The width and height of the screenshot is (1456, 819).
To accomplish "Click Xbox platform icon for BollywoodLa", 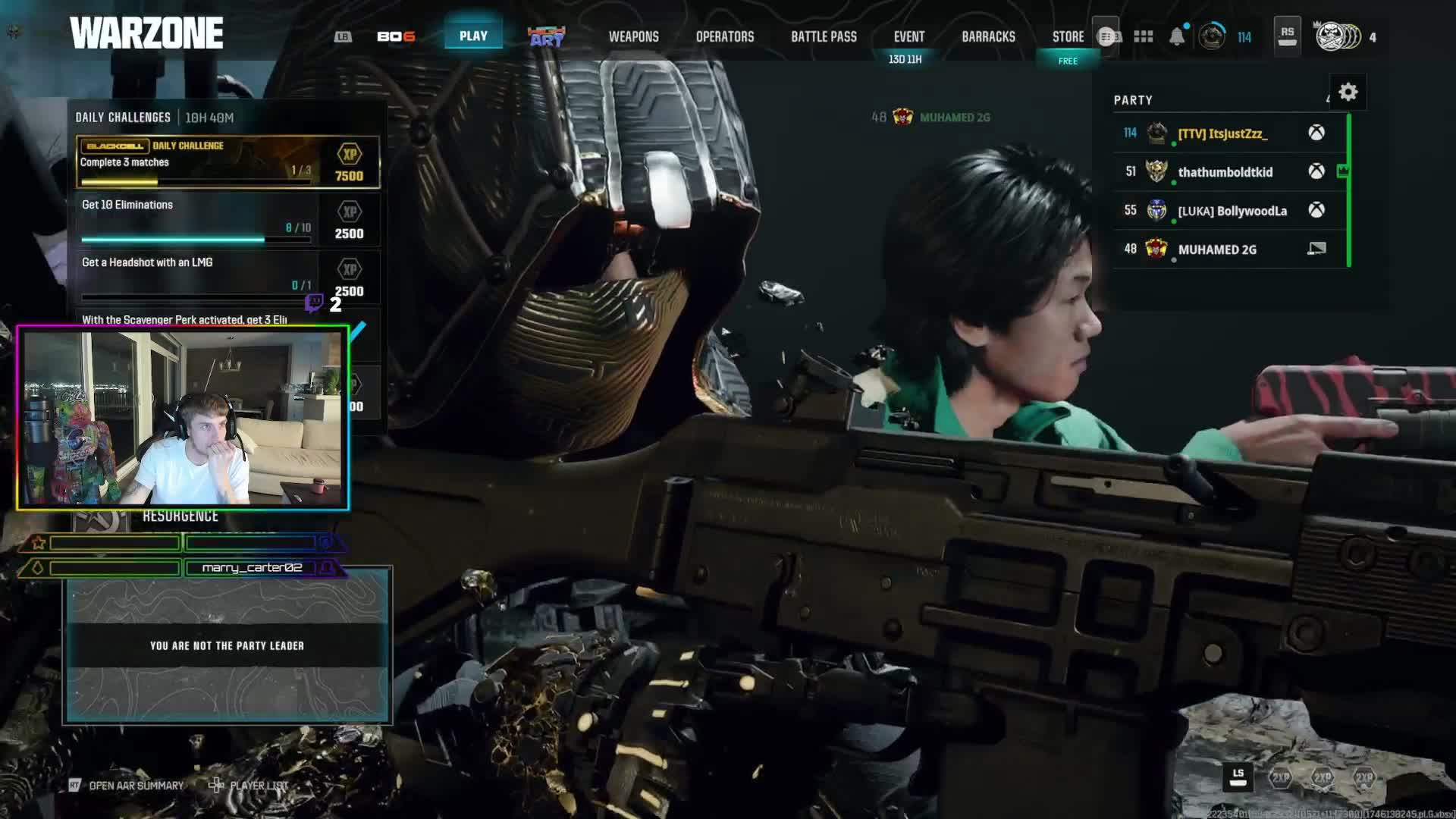I will tap(1316, 210).
